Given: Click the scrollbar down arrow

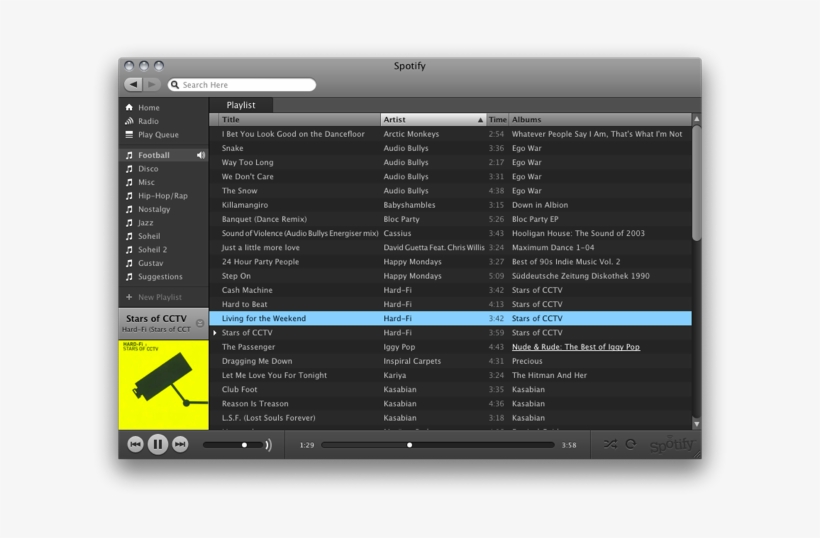Looking at the screenshot, I should pos(696,424).
